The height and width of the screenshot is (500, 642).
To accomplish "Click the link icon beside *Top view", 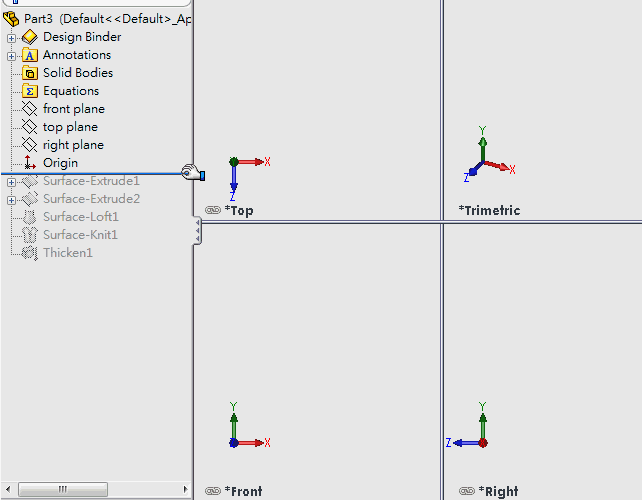I will point(213,210).
